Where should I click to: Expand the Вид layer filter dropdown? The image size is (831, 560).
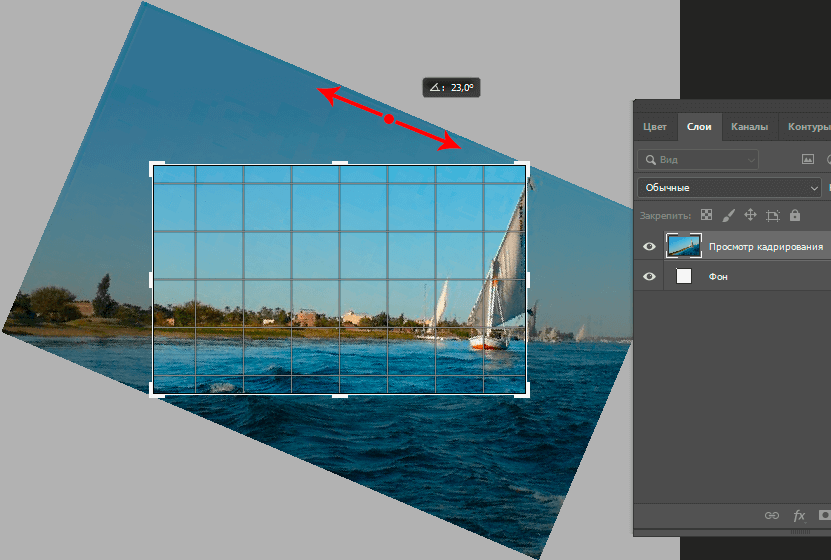click(698, 159)
